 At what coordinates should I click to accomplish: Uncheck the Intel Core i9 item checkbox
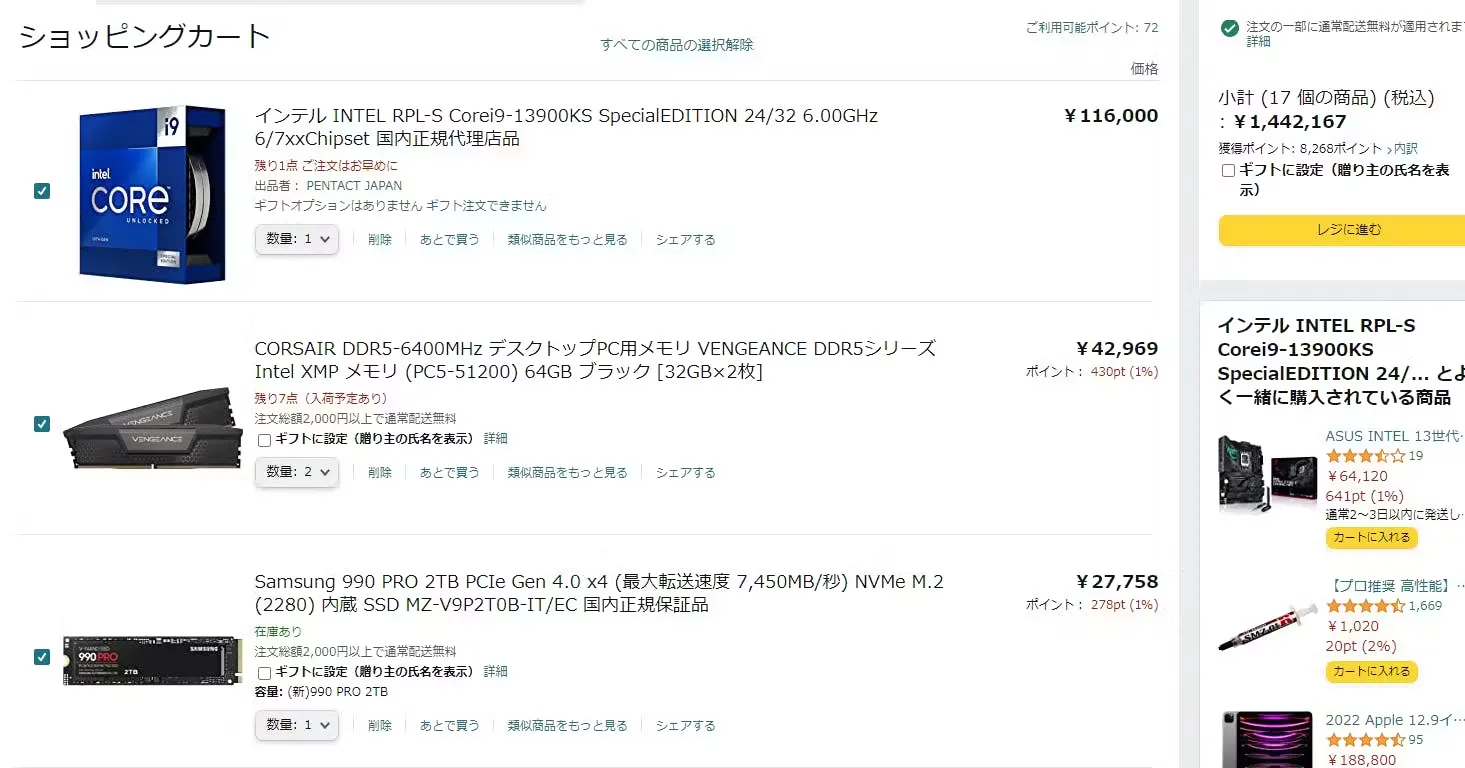click(42, 191)
